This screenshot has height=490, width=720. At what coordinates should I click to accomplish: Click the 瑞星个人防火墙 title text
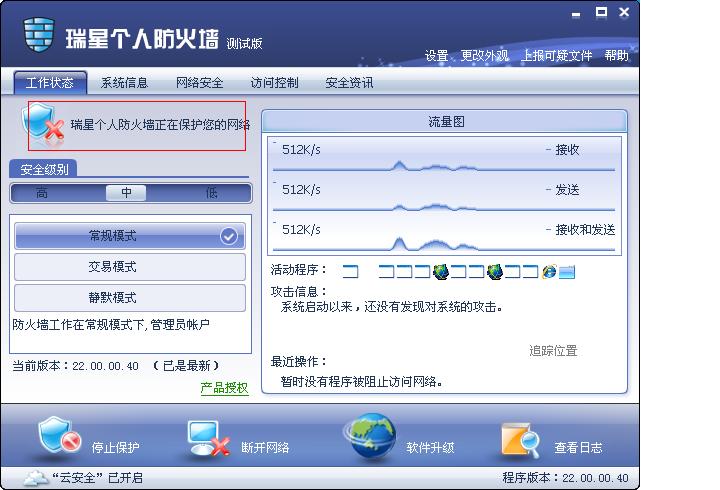[x=141, y=39]
